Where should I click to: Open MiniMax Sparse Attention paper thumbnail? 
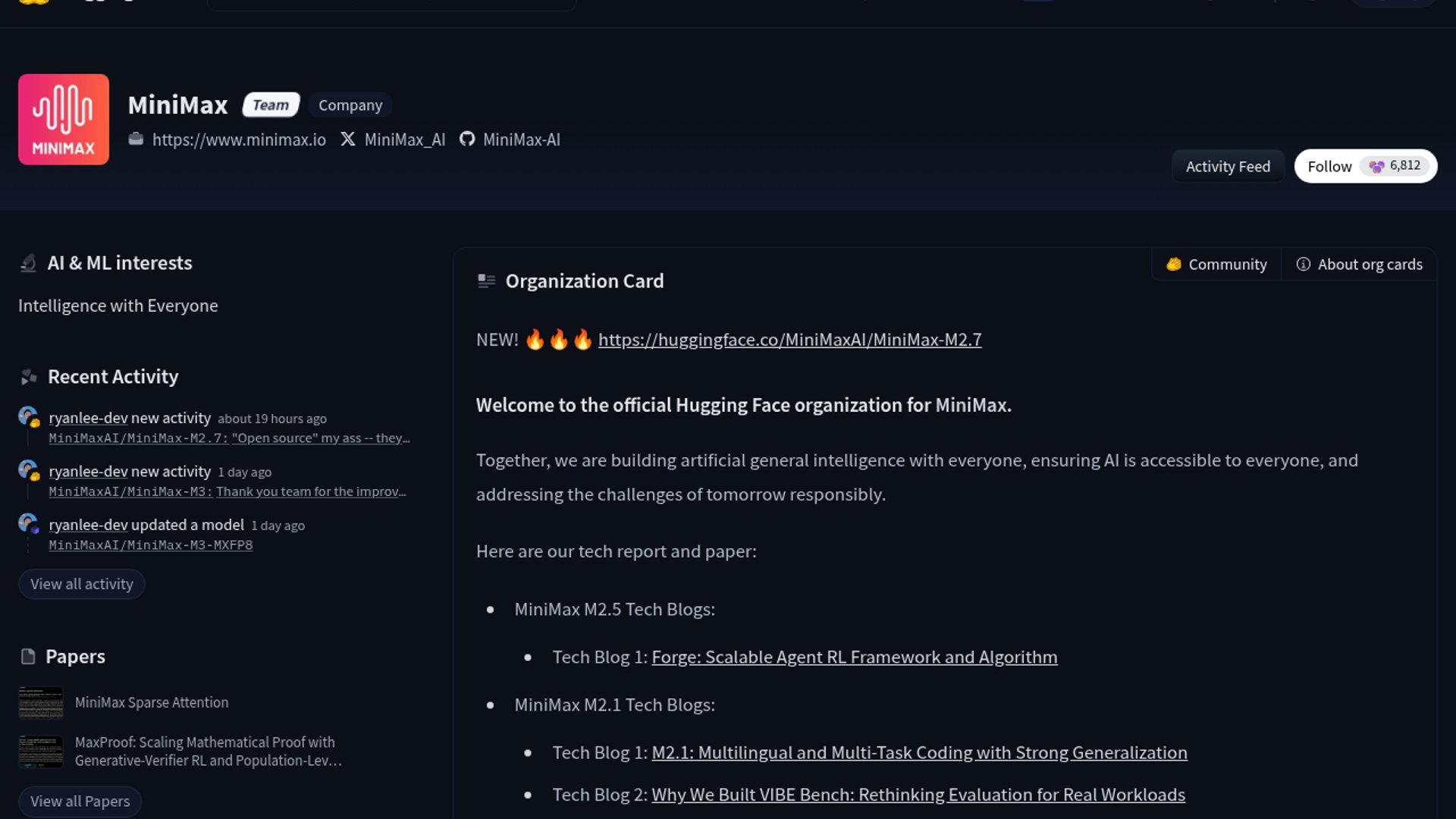click(x=41, y=702)
